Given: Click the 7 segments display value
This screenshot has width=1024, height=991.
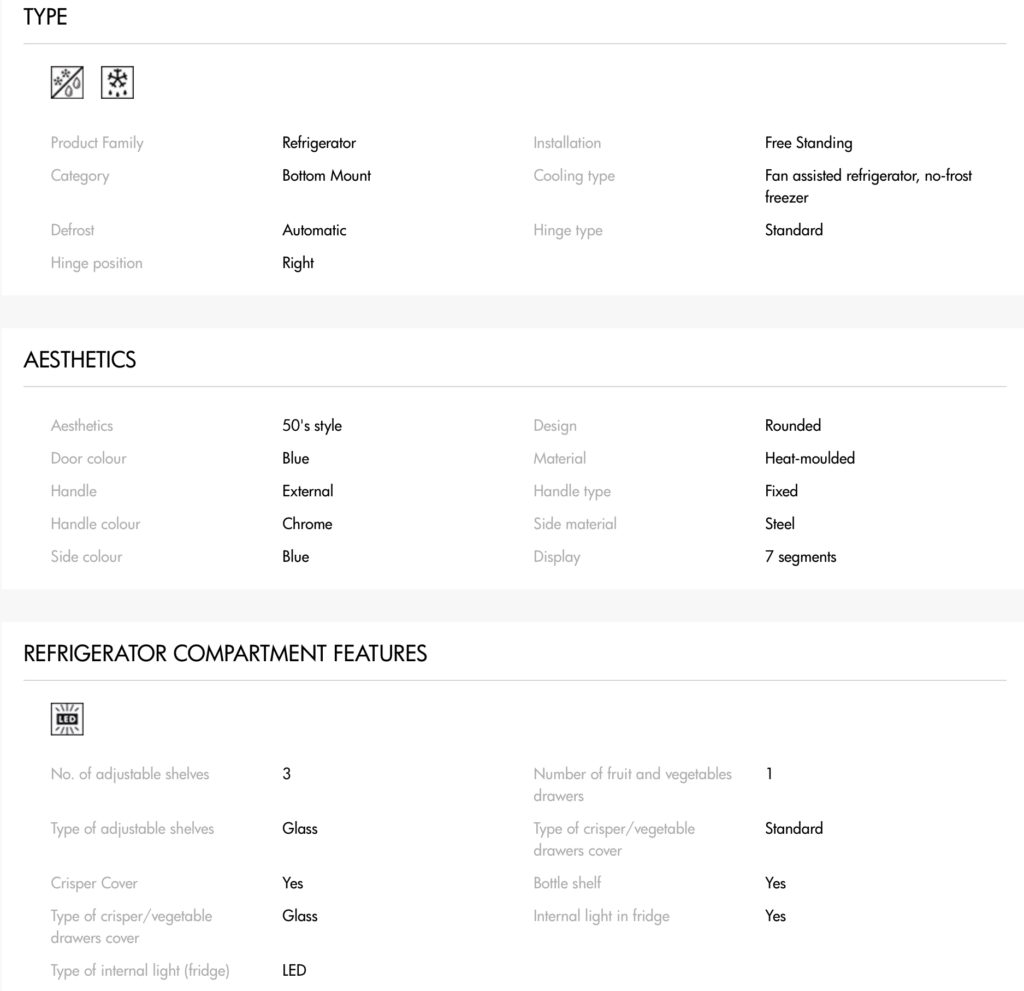Looking at the screenshot, I should tap(801, 557).
